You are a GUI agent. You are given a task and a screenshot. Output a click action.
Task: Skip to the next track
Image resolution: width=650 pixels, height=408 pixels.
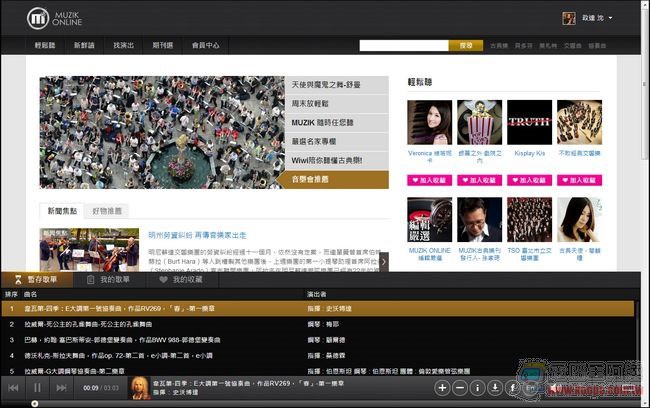pos(61,388)
